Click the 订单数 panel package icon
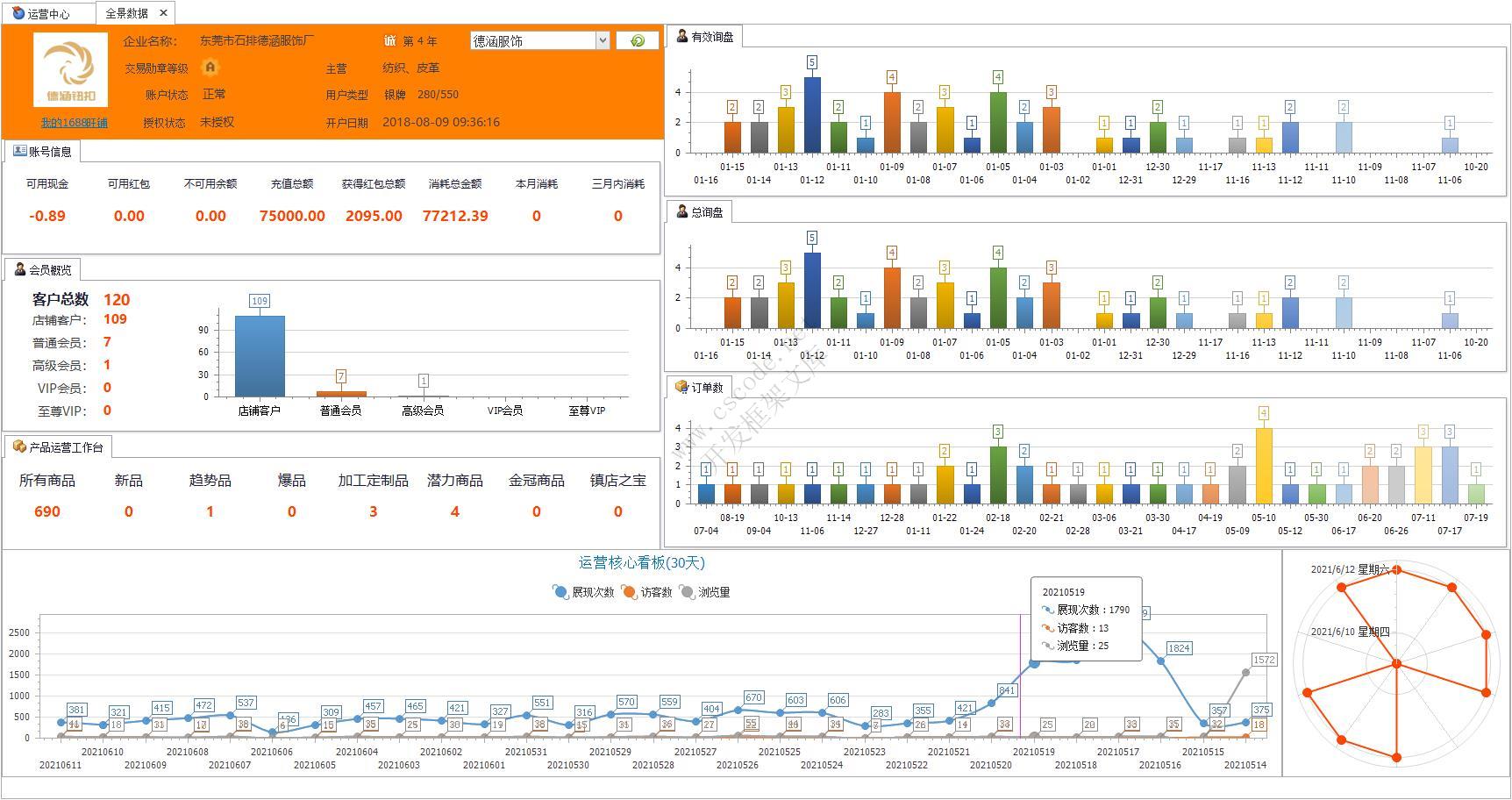 click(x=681, y=387)
